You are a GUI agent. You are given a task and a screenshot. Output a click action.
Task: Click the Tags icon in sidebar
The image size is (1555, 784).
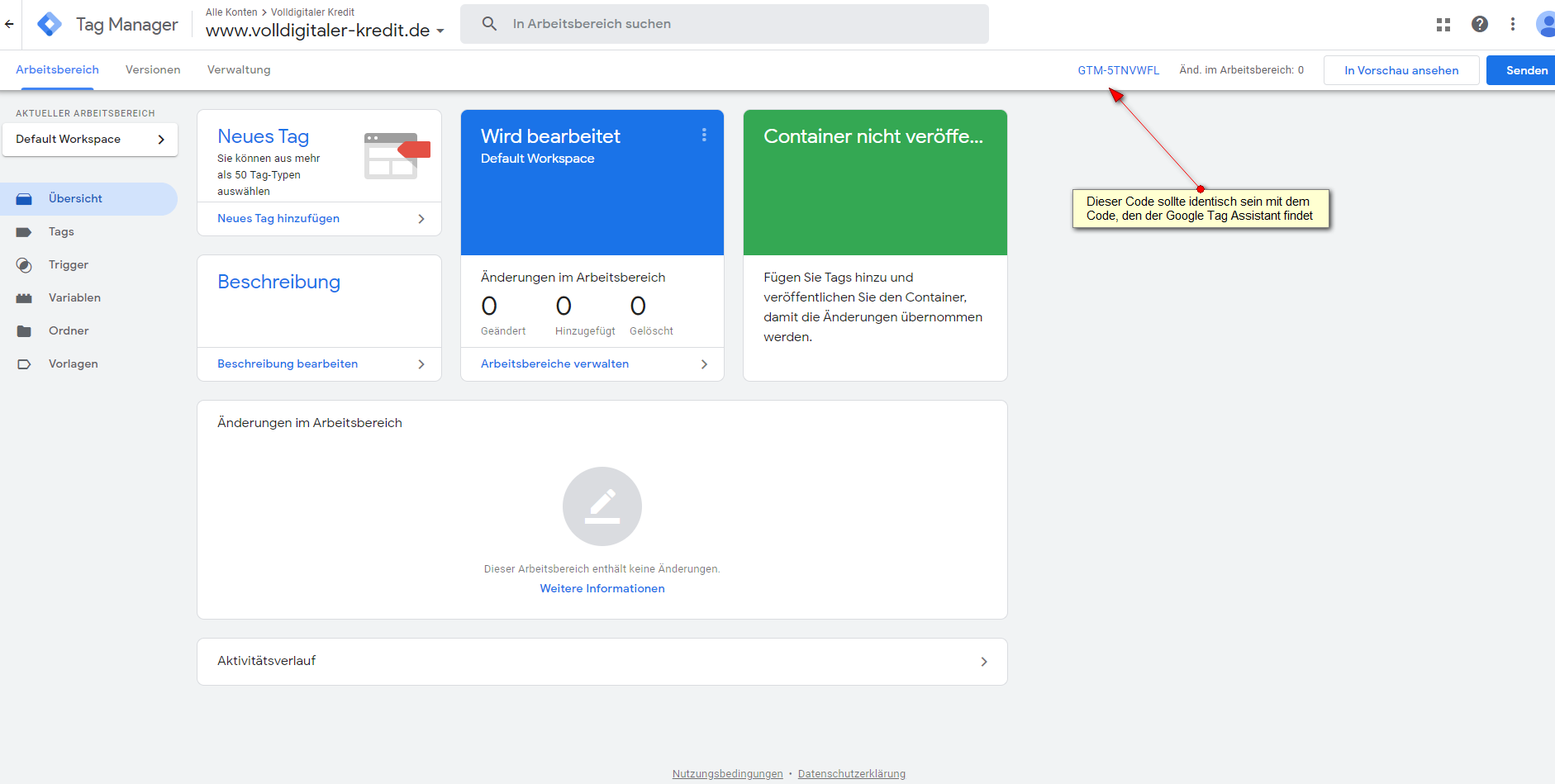click(x=24, y=232)
